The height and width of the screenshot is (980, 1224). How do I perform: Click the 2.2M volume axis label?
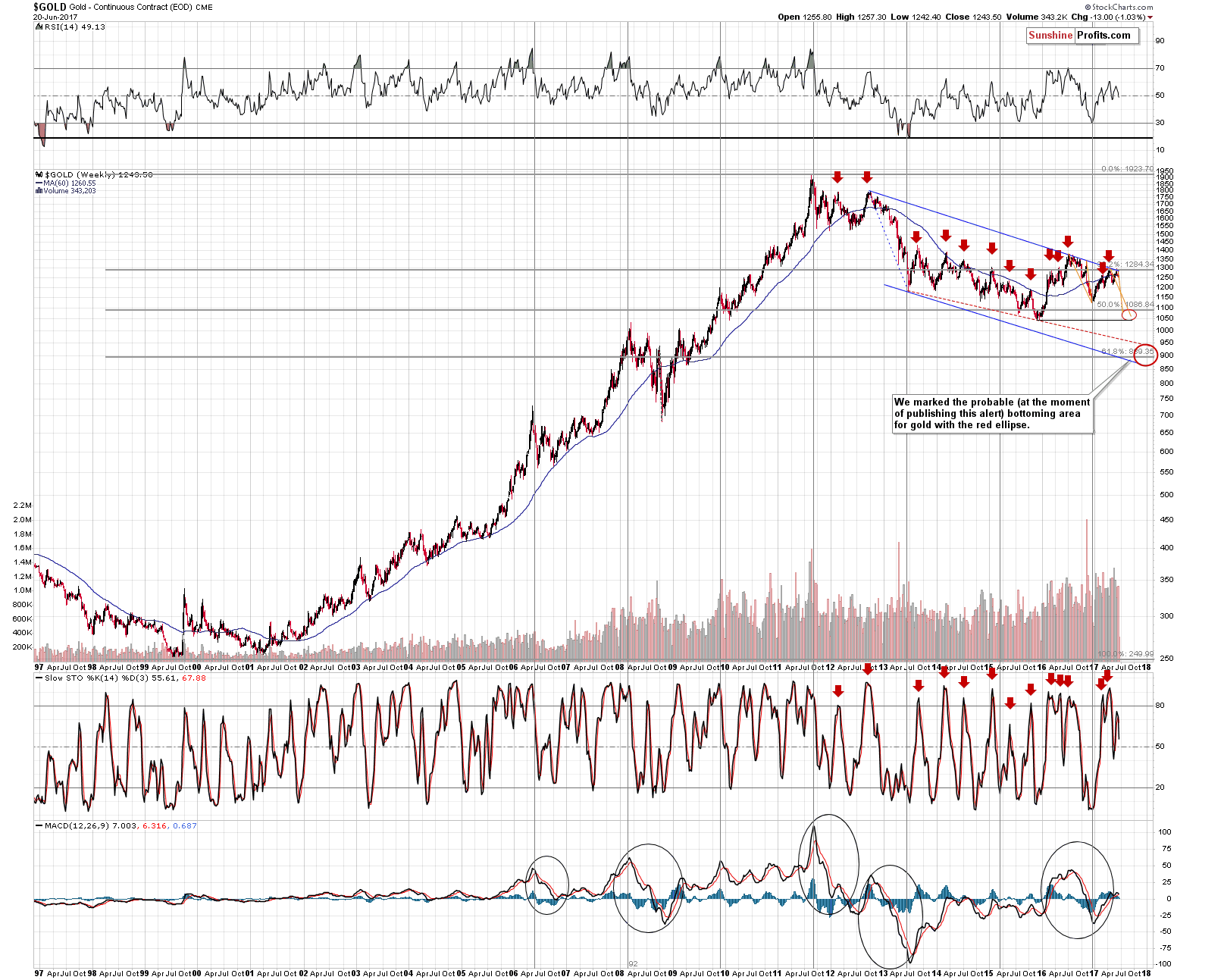click(23, 506)
